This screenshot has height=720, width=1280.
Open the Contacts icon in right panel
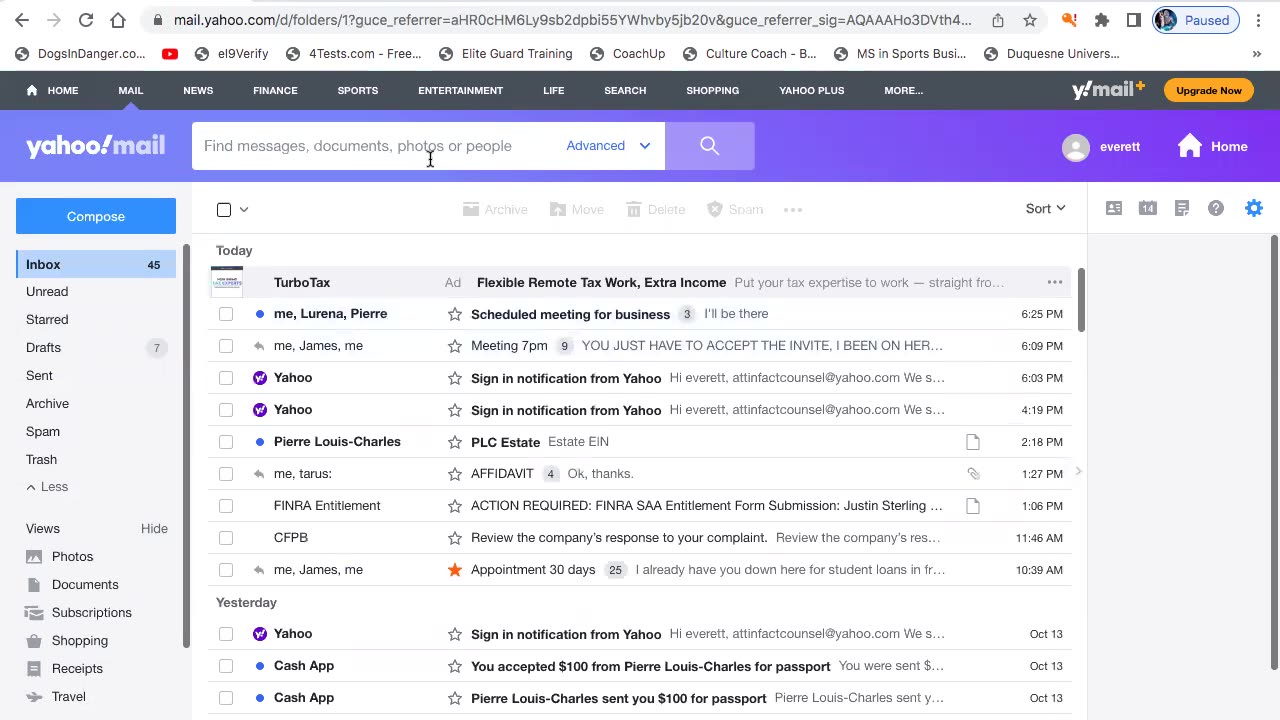pos(1114,208)
